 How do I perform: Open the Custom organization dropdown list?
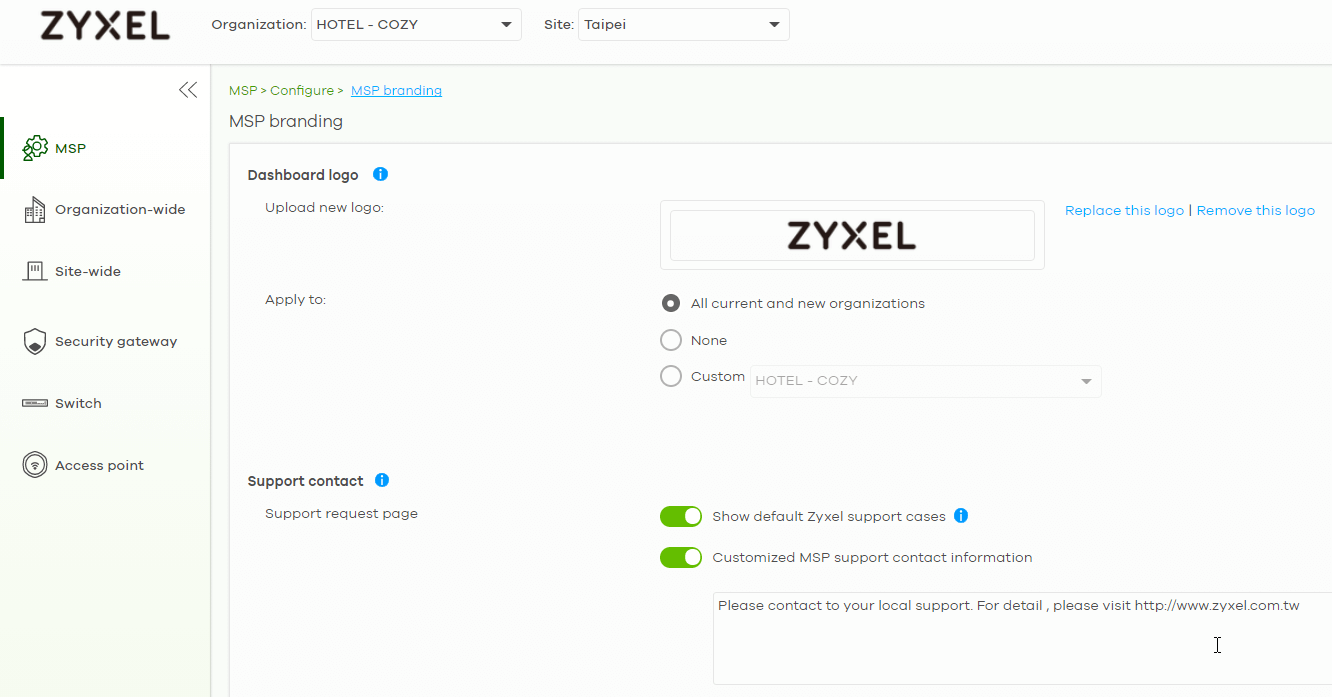(926, 381)
